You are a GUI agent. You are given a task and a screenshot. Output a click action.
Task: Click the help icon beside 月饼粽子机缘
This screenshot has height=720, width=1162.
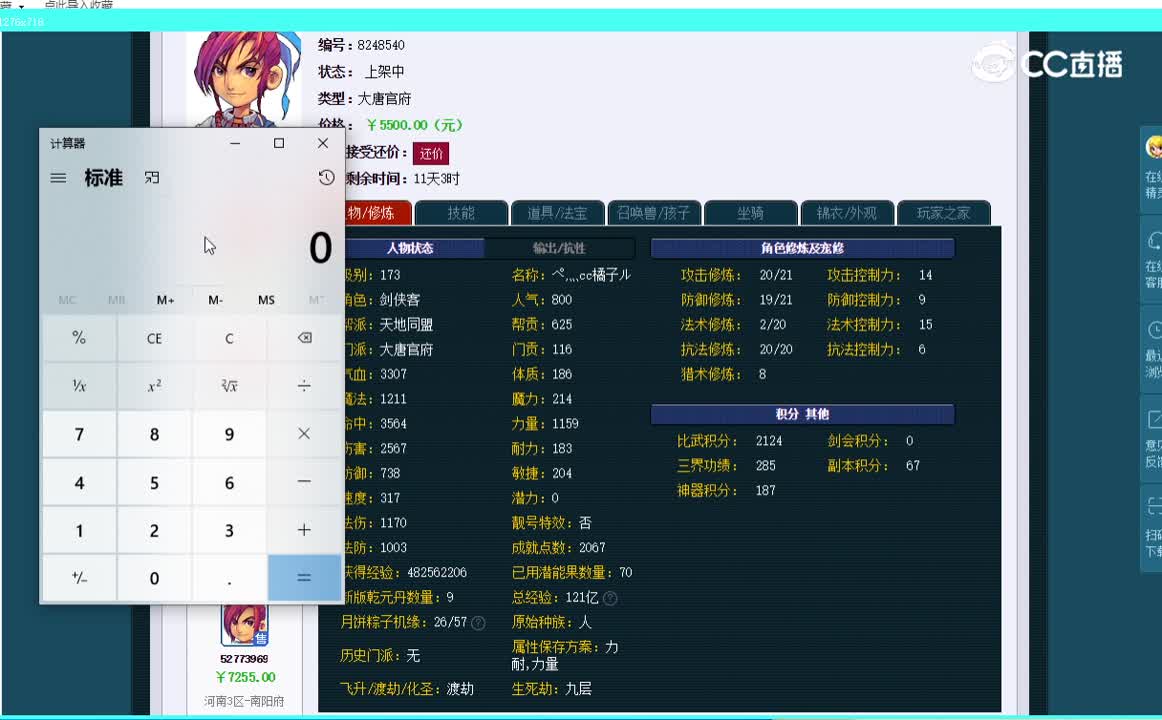[x=479, y=622]
